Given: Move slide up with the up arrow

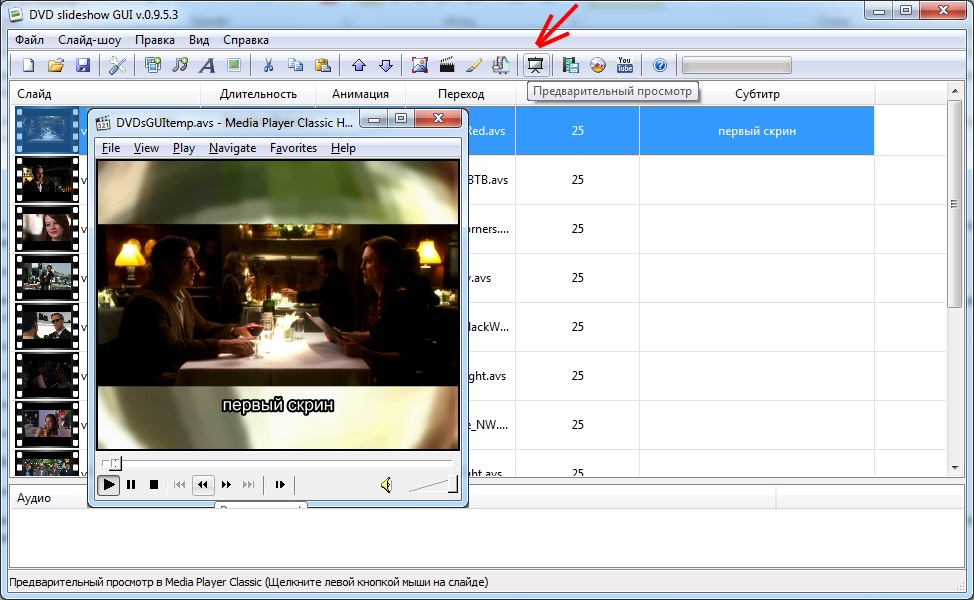Looking at the screenshot, I should (x=358, y=65).
